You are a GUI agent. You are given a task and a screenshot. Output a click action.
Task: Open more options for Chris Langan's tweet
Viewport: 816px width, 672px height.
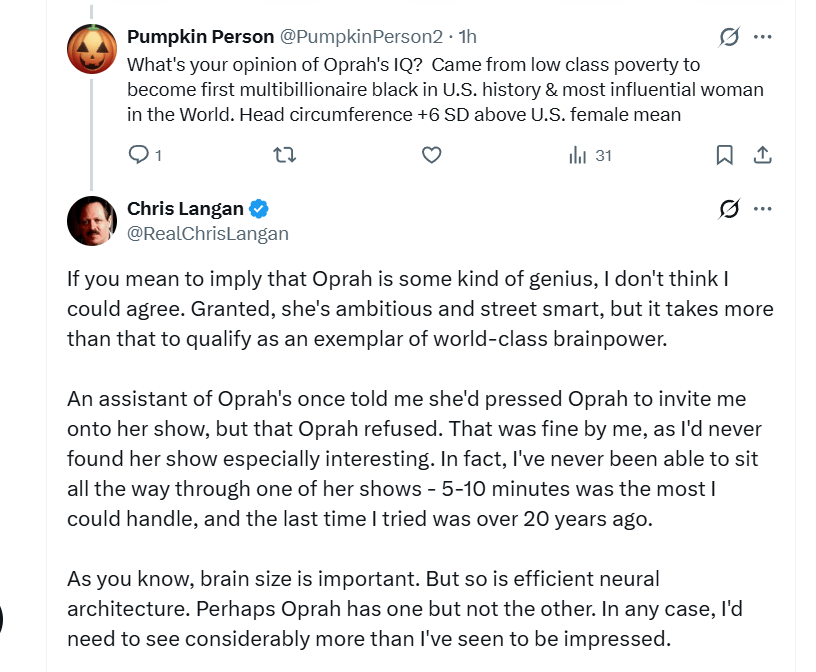[762, 209]
